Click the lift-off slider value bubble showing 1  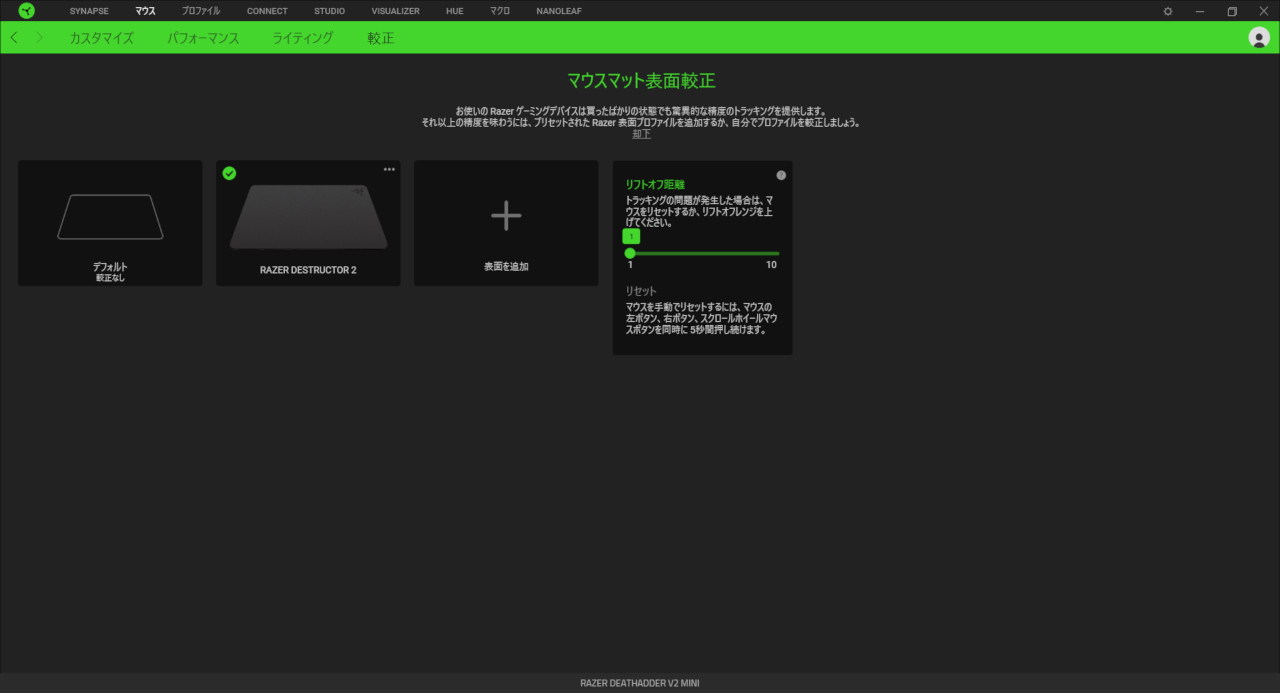631,237
